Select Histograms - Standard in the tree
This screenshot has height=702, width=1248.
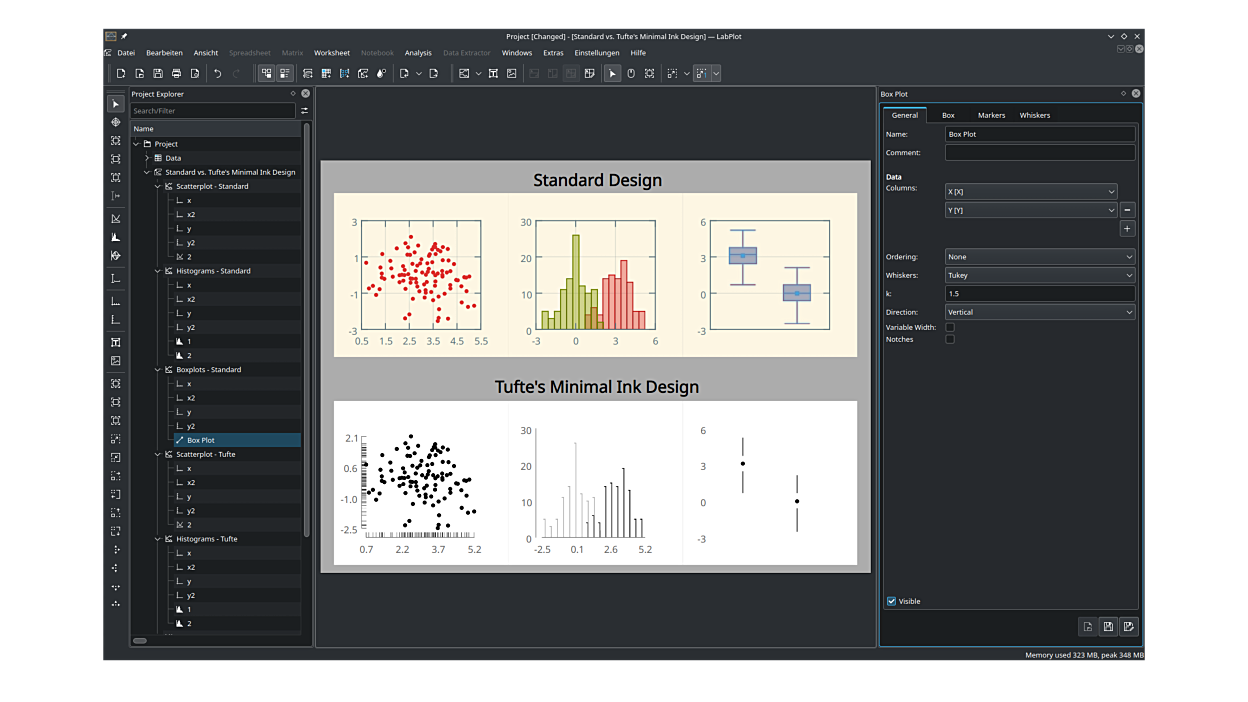(x=213, y=271)
